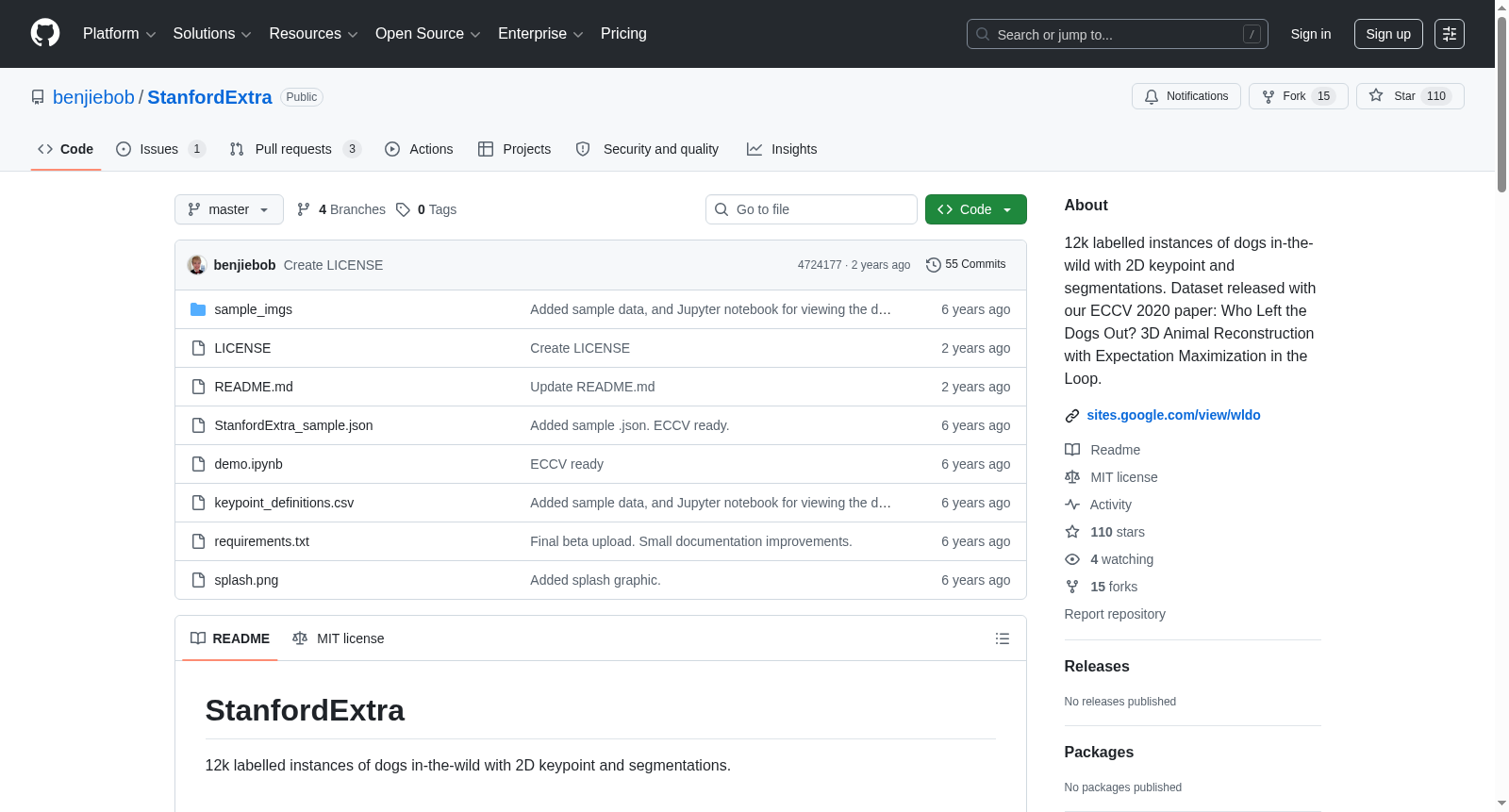Screen dimensions: 1509x812
Task: Open the StanfordExtra_sample.json file
Action: [293, 425]
